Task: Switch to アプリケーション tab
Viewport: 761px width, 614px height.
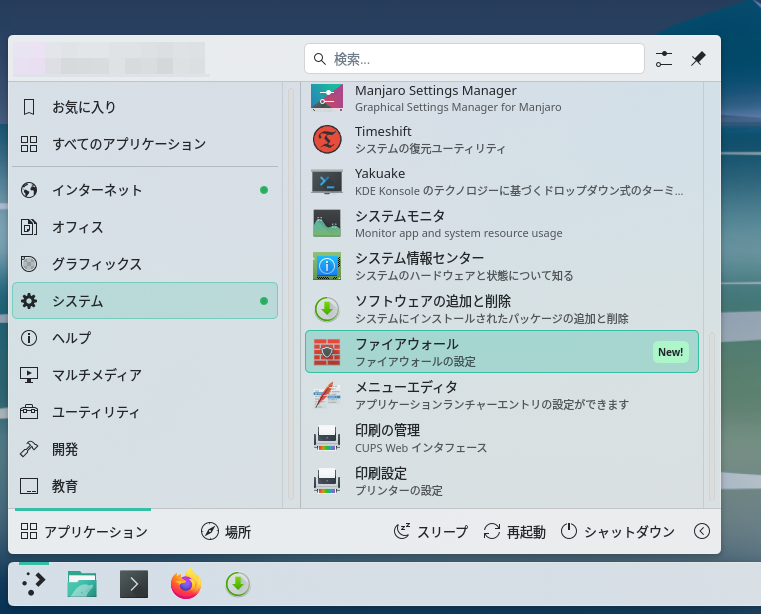Action: (84, 532)
